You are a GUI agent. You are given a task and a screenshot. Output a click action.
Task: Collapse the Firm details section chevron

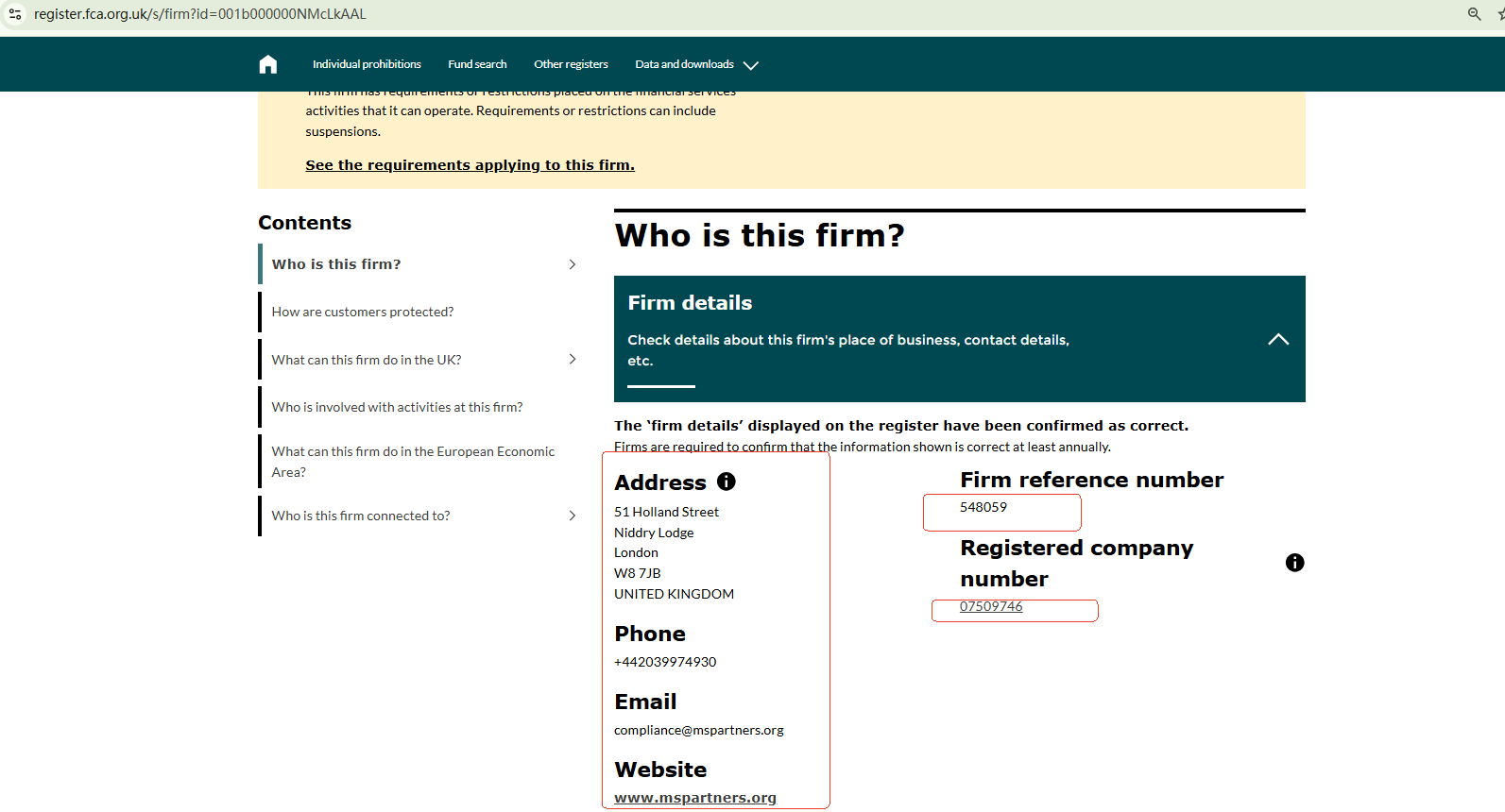point(1278,339)
